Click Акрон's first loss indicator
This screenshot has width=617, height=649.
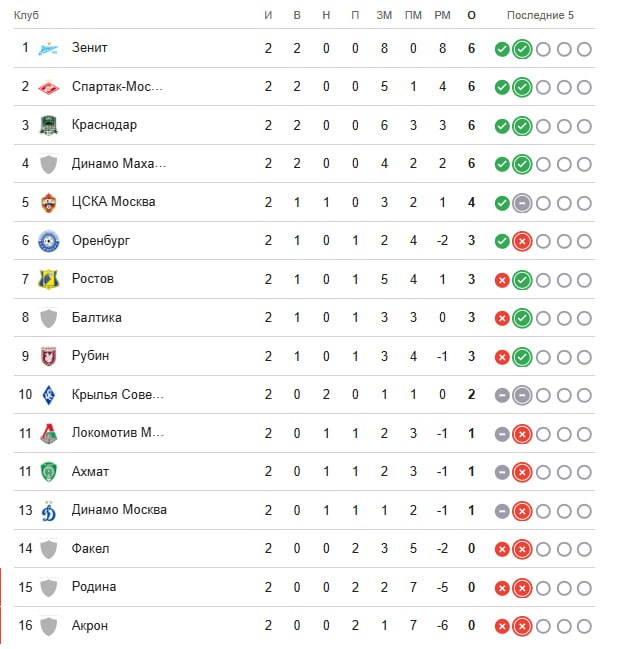coord(502,626)
